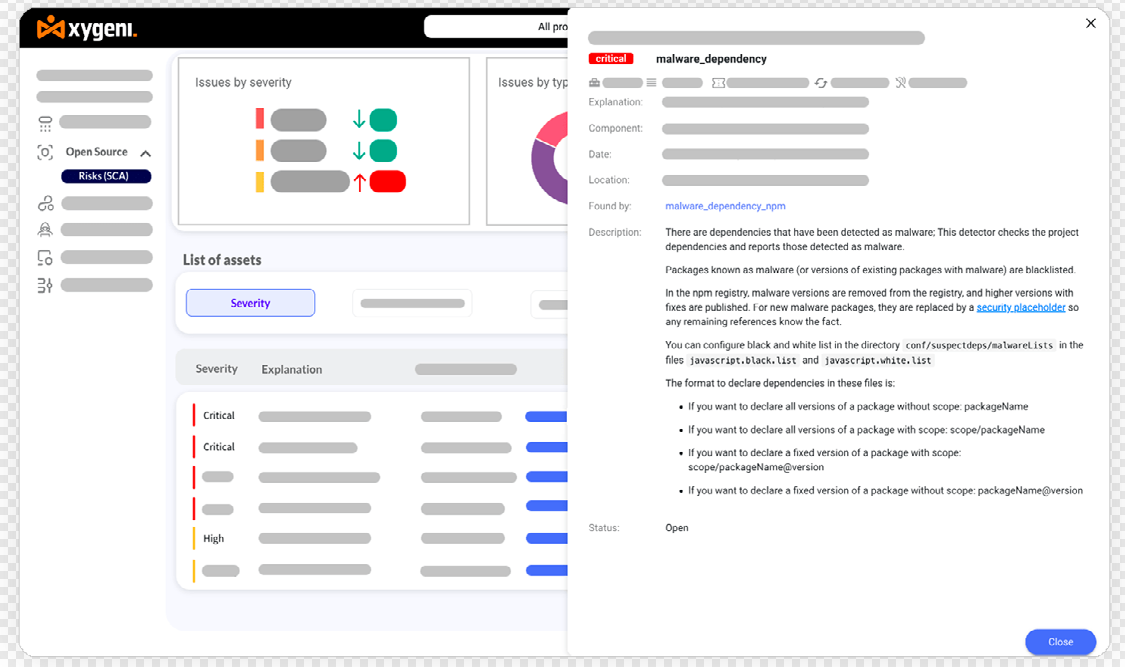
Task: Click the linked-circles icon in sidebar
Action: pyautogui.click(x=45, y=203)
